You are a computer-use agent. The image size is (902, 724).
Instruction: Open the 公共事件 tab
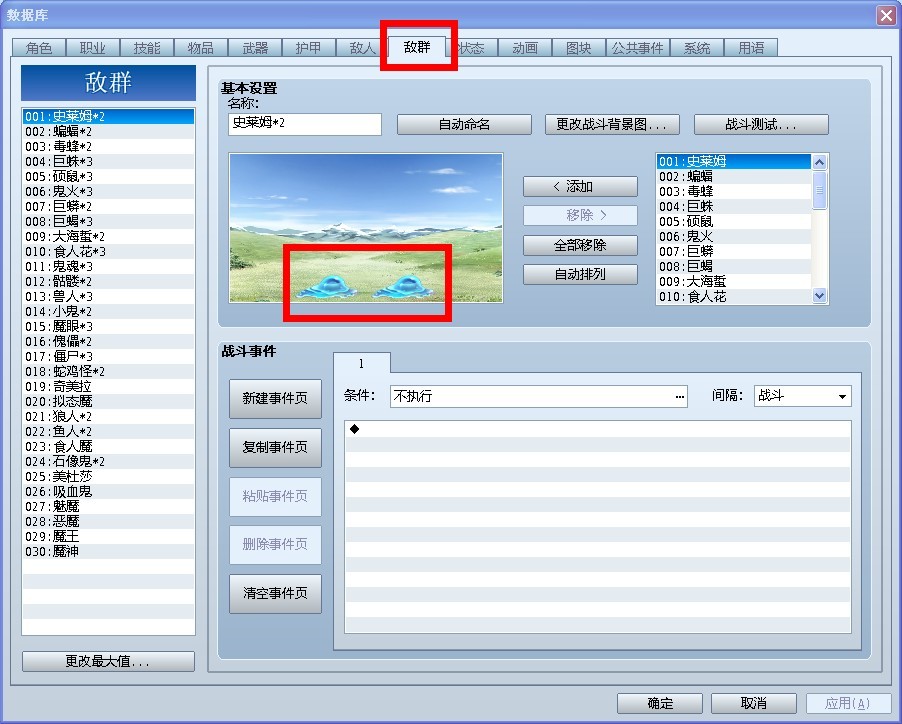click(637, 48)
